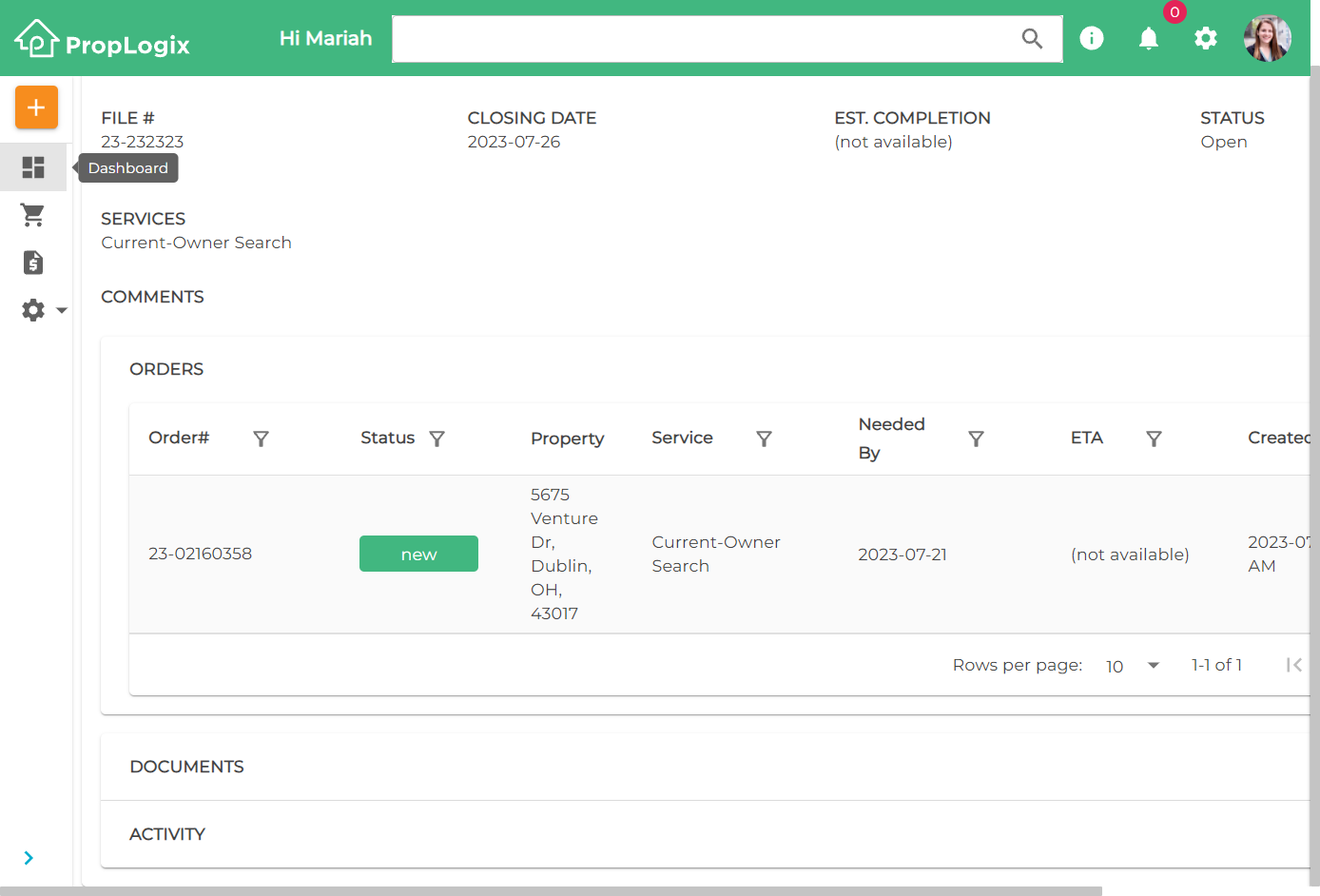Image resolution: width=1320 pixels, height=896 pixels.
Task: Expand the DOCUMENTS section
Action: 705,767
